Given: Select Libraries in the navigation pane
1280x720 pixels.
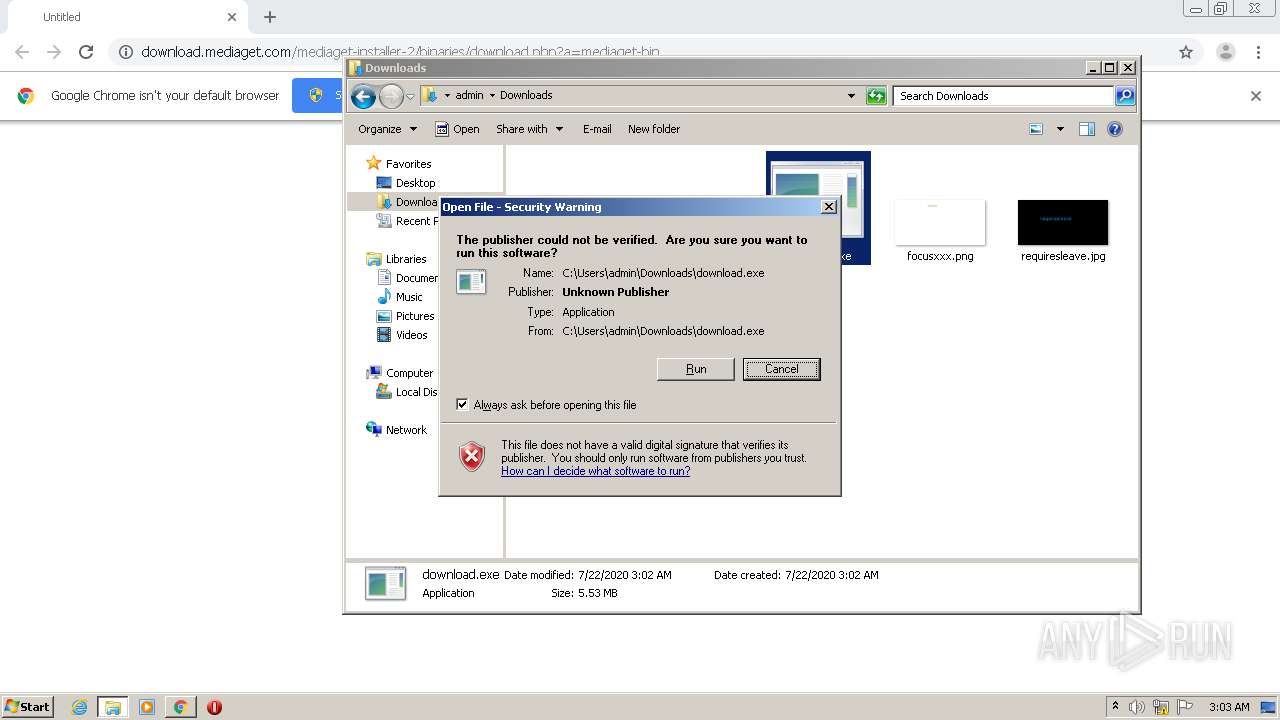Looking at the screenshot, I should coord(396,259).
